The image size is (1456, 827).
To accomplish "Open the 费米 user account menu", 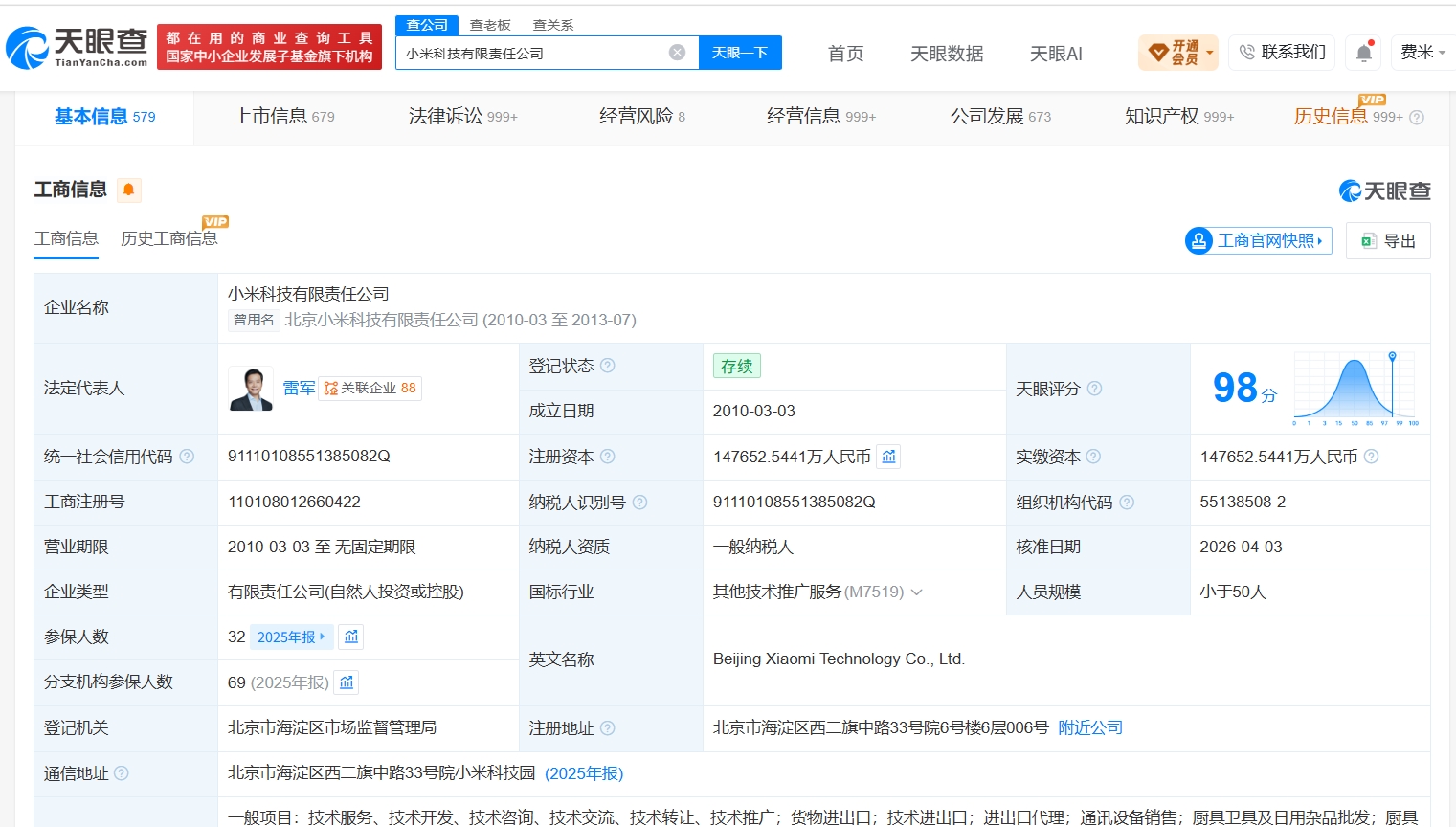I will (x=1422, y=53).
